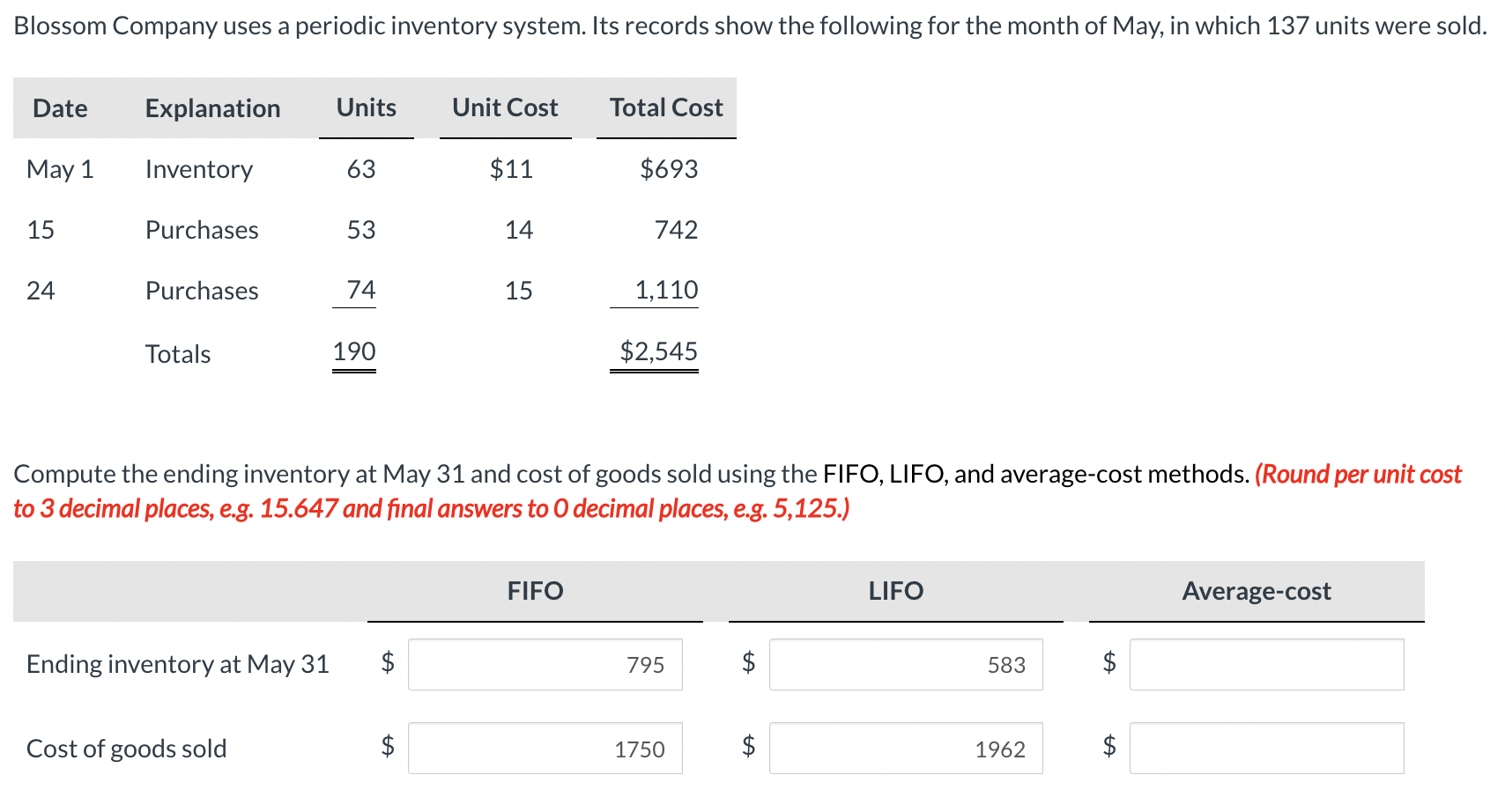This screenshot has height=812, width=1505.
Task: Click the Units column header
Action: point(365,107)
